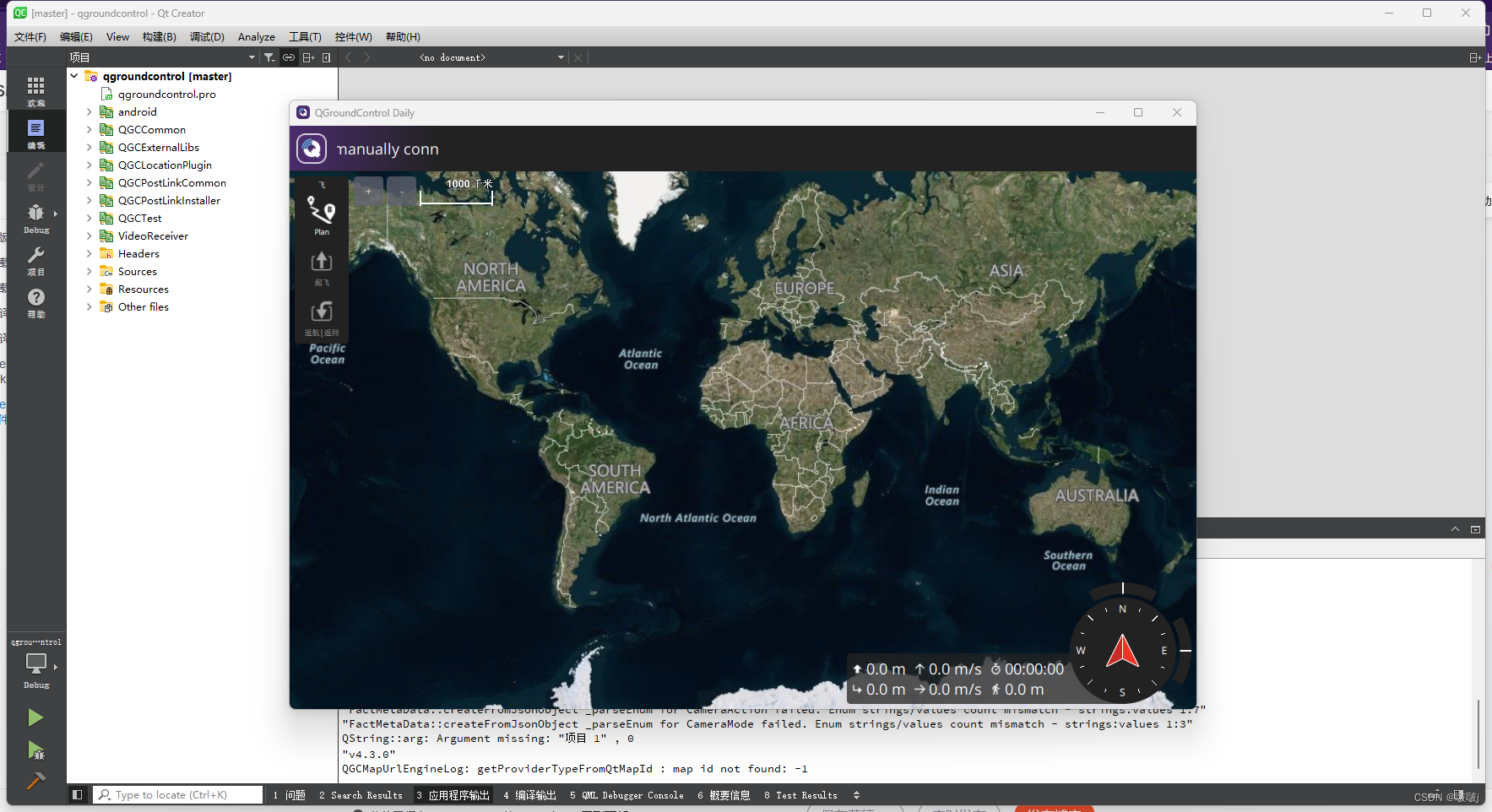Build project with the hammer icon

coord(35,781)
